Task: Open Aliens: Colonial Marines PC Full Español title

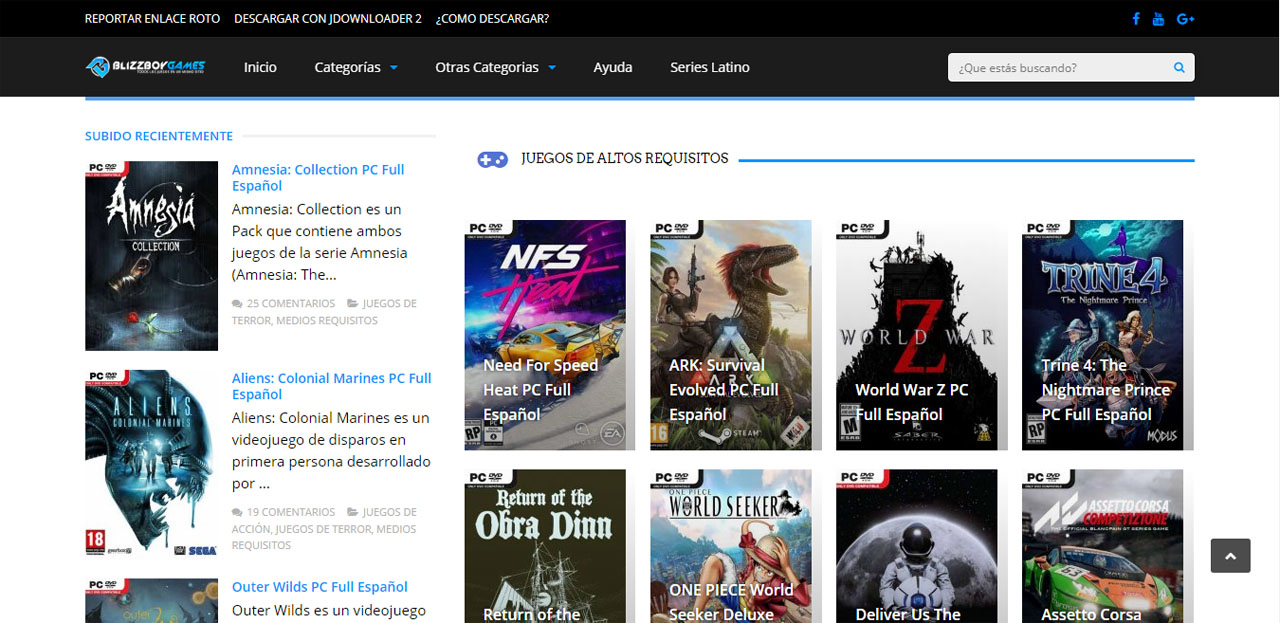Action: tap(331, 386)
